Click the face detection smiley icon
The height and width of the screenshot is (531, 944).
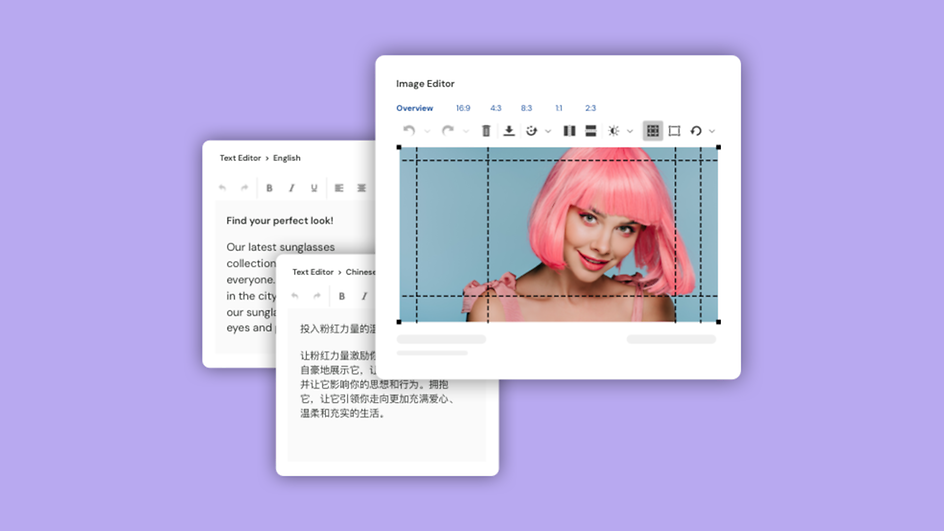pos(532,131)
